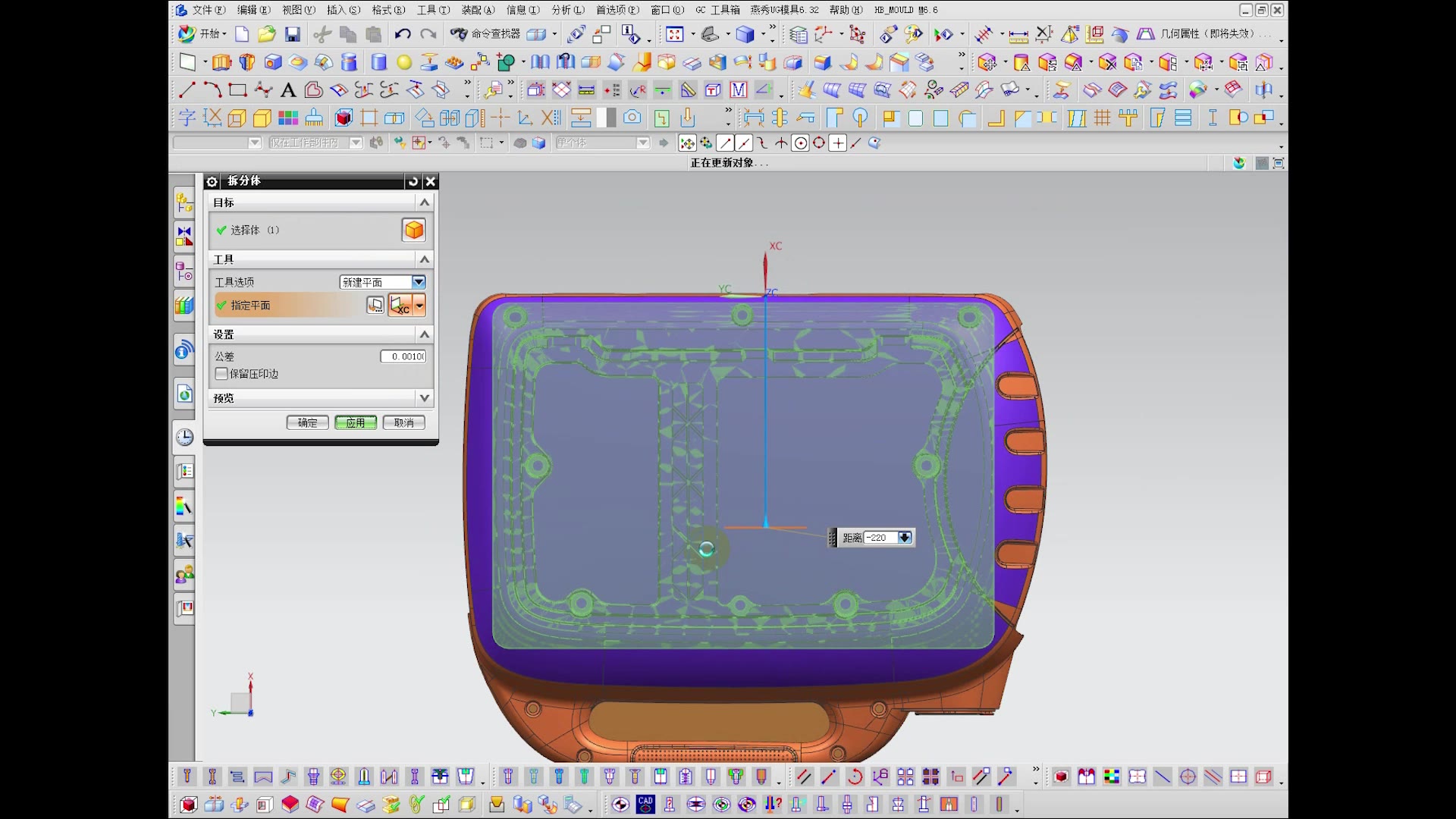
Task: Select the yellow sphere primitive icon
Action: [x=404, y=62]
